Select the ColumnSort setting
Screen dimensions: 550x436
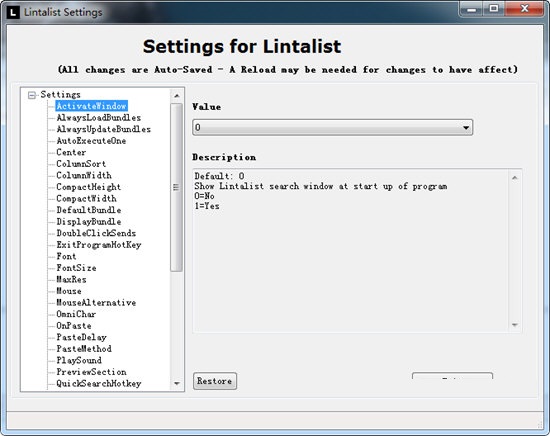[81, 164]
